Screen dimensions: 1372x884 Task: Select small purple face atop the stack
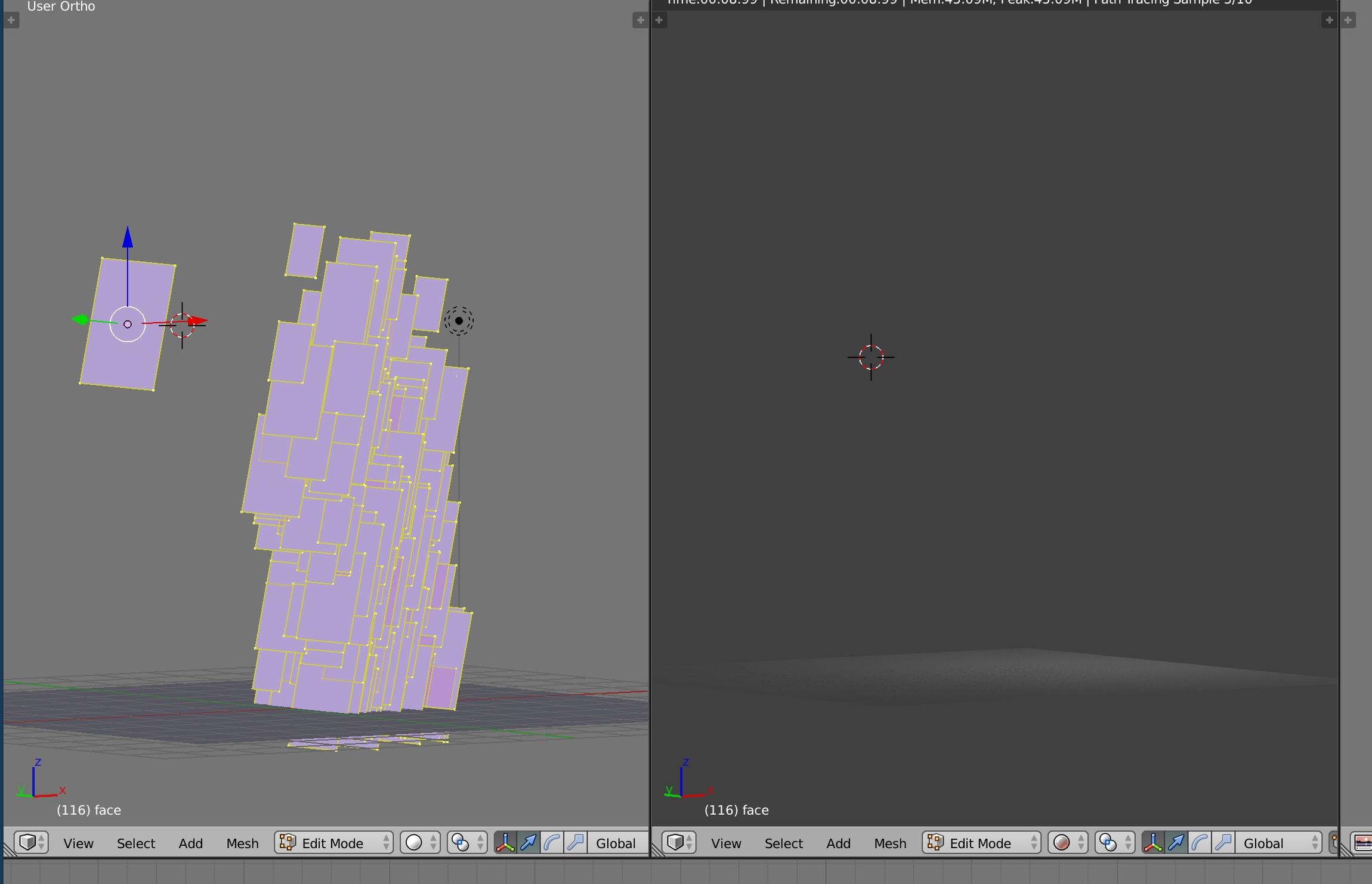pos(305,251)
